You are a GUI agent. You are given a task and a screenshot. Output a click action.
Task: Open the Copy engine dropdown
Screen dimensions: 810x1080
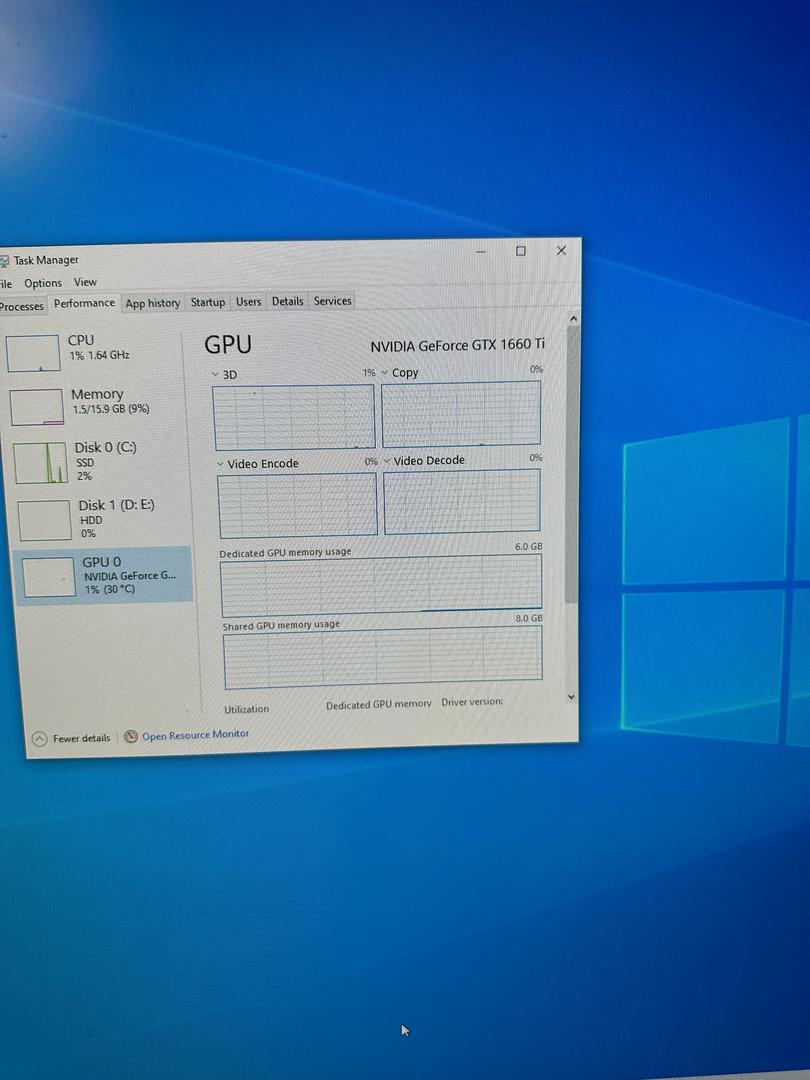point(385,373)
